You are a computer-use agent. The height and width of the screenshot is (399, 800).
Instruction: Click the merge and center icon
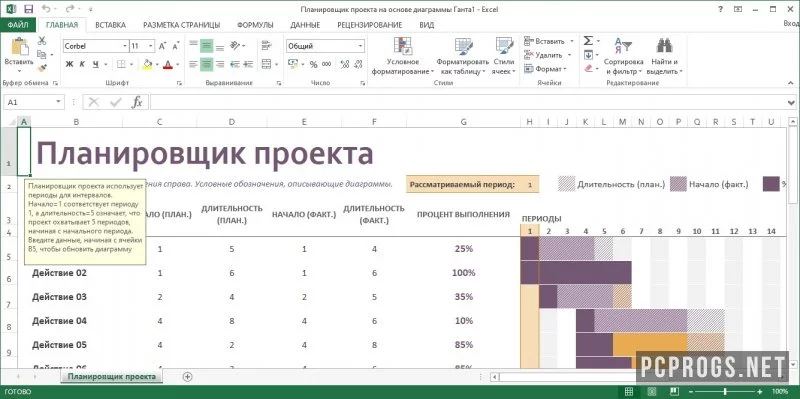[266, 64]
